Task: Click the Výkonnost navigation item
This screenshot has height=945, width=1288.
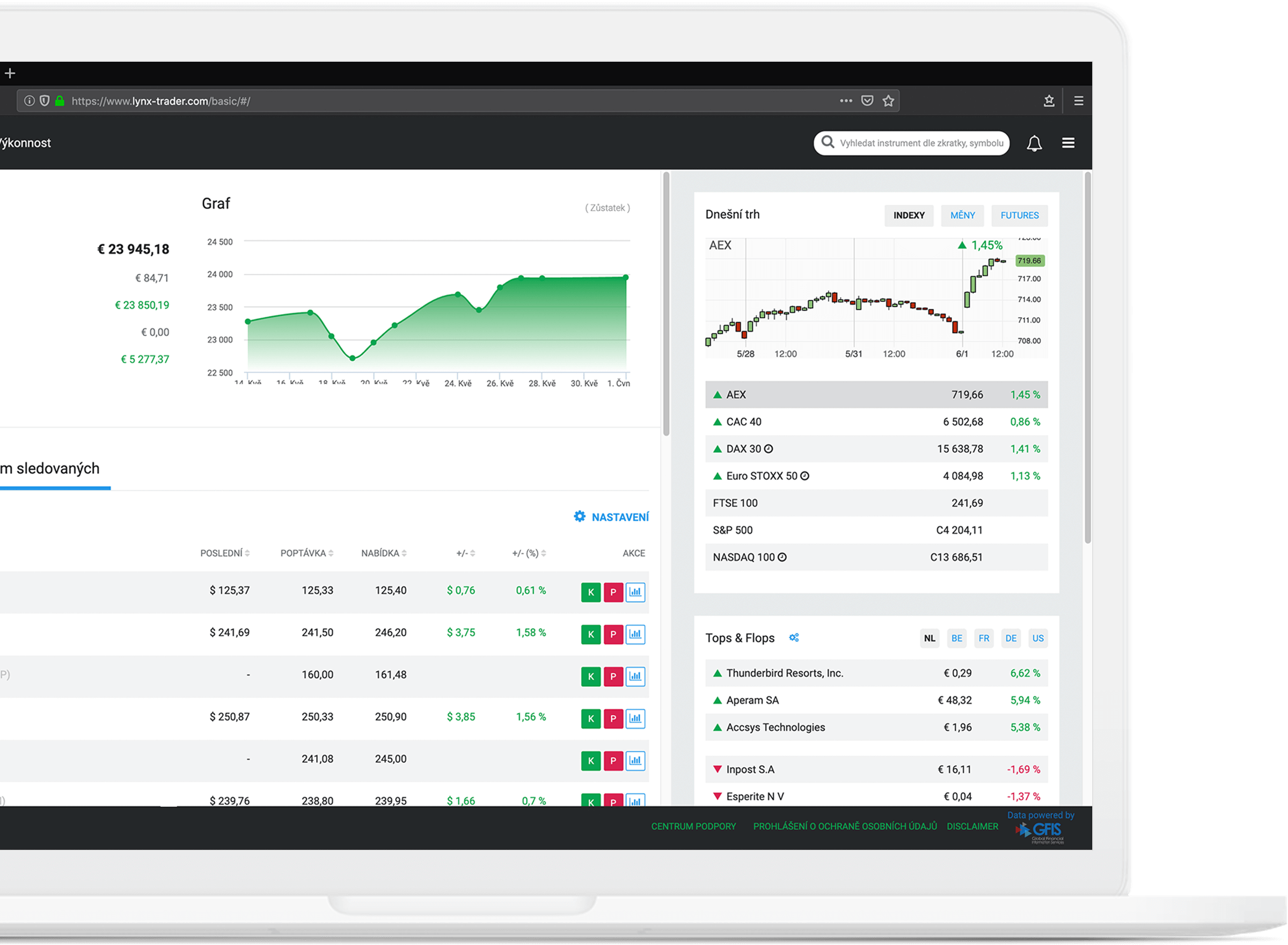Action: tap(25, 143)
